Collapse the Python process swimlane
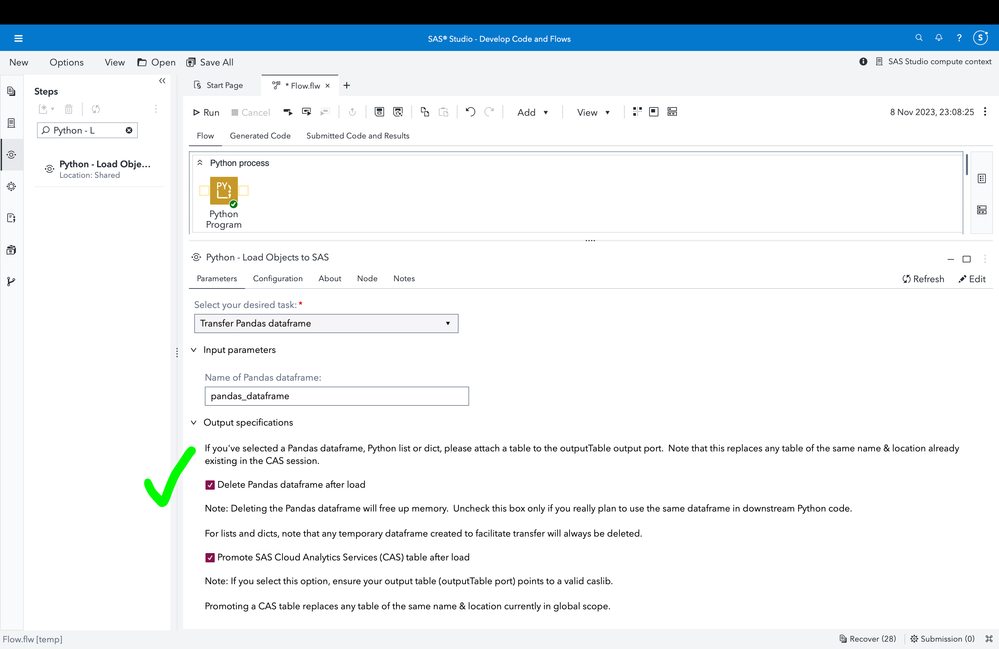The height and width of the screenshot is (649, 999). click(199, 163)
